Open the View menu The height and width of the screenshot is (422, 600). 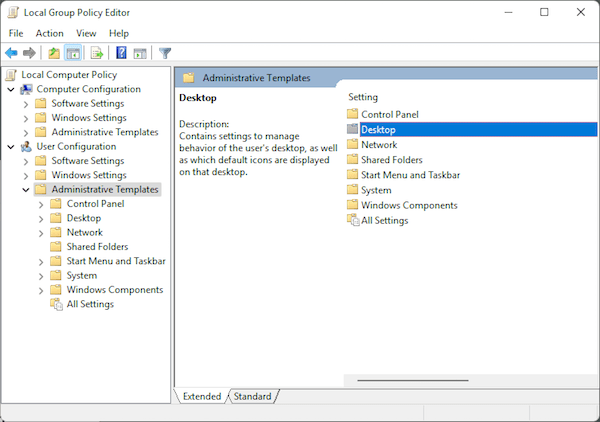[86, 33]
